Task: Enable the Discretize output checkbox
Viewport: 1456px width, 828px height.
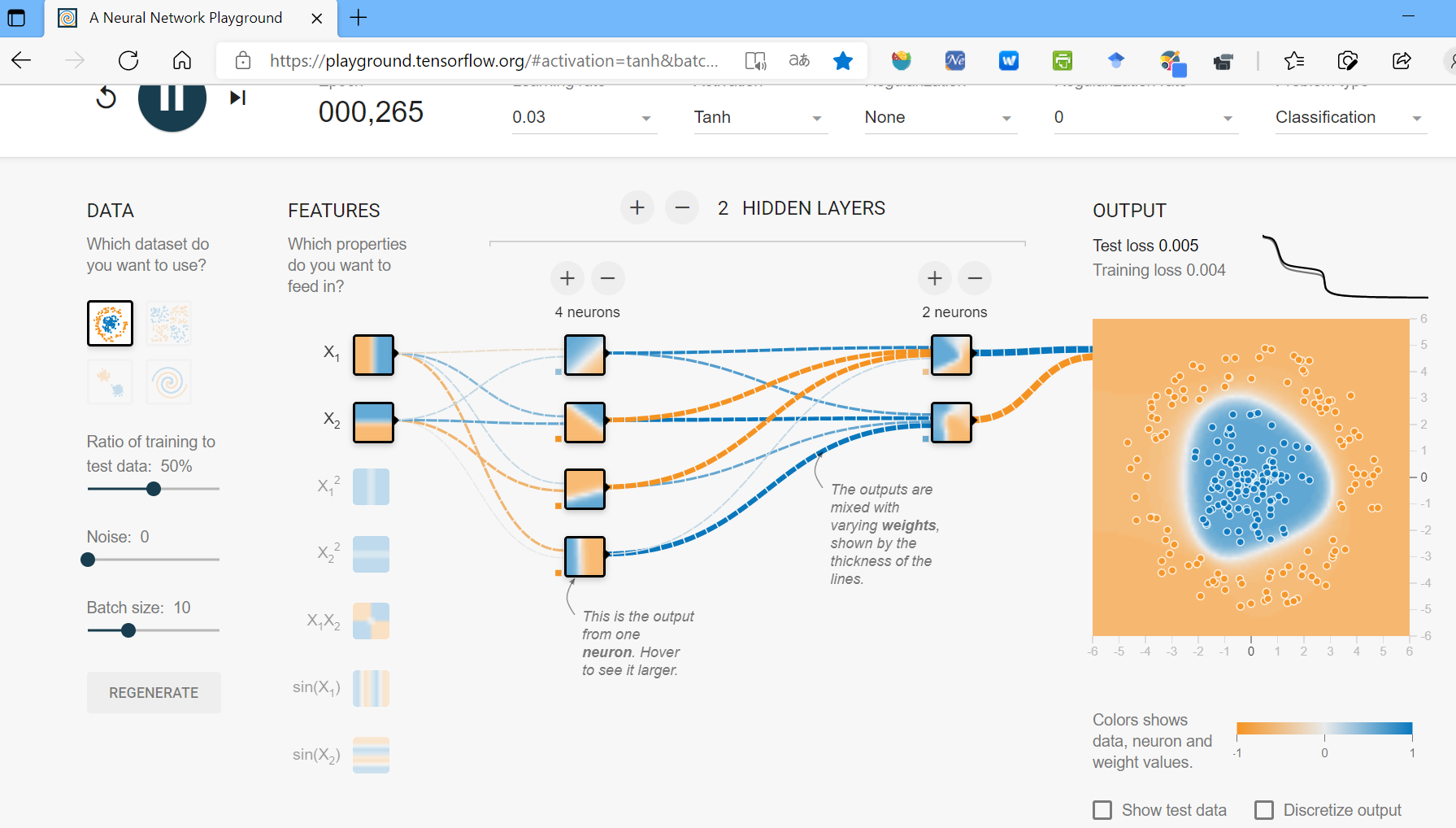Action: pyautogui.click(x=1264, y=810)
